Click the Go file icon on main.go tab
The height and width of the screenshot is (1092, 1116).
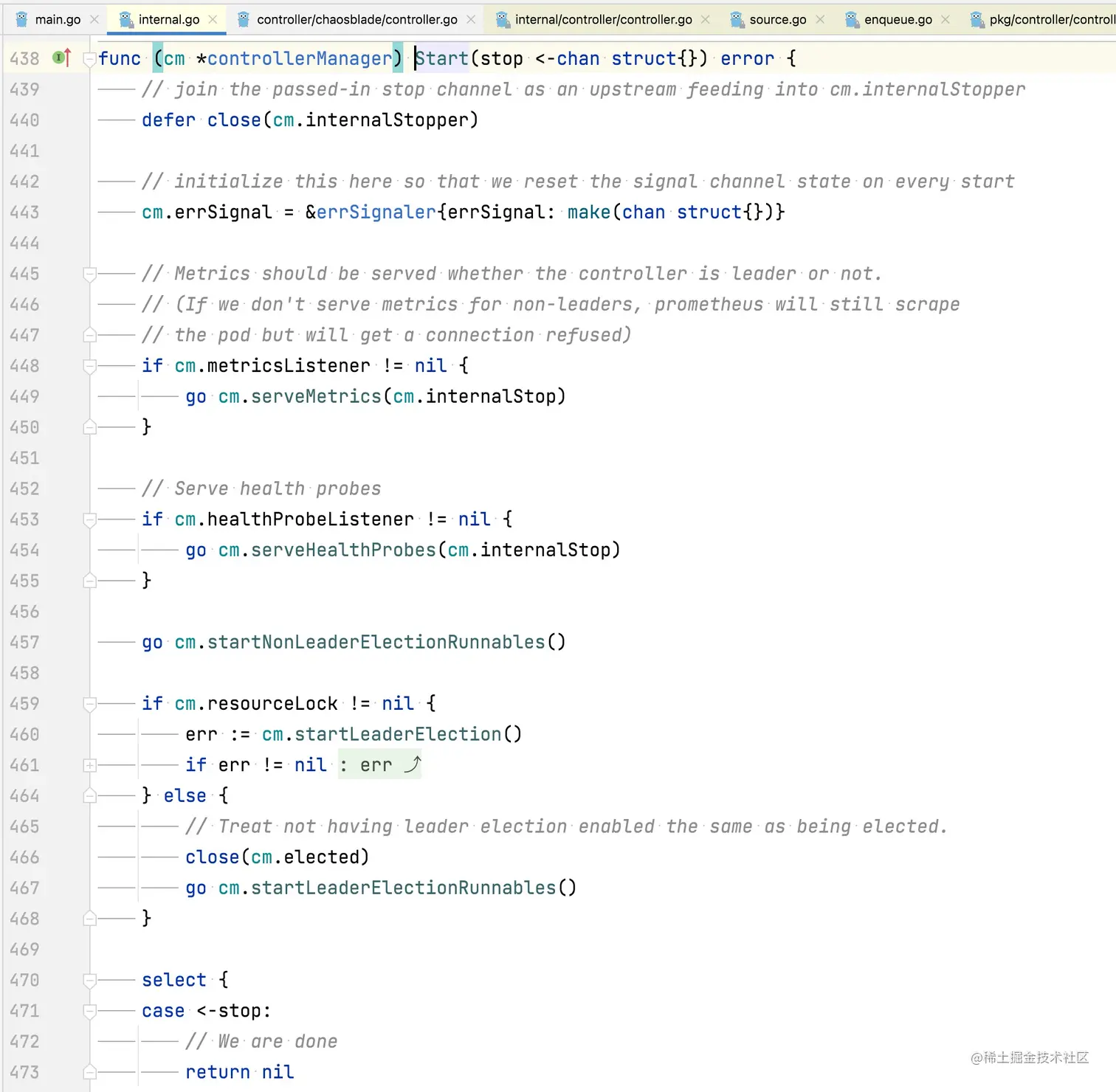[22, 19]
